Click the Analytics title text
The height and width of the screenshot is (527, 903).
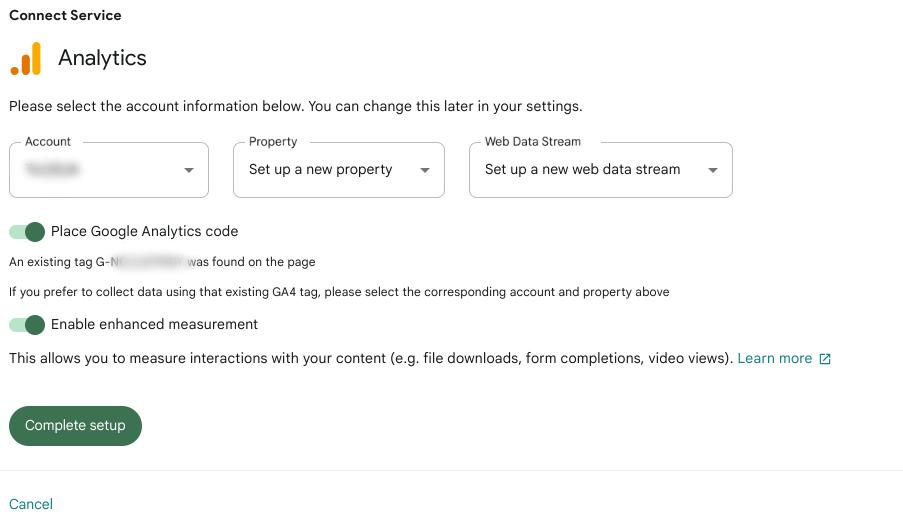click(103, 58)
